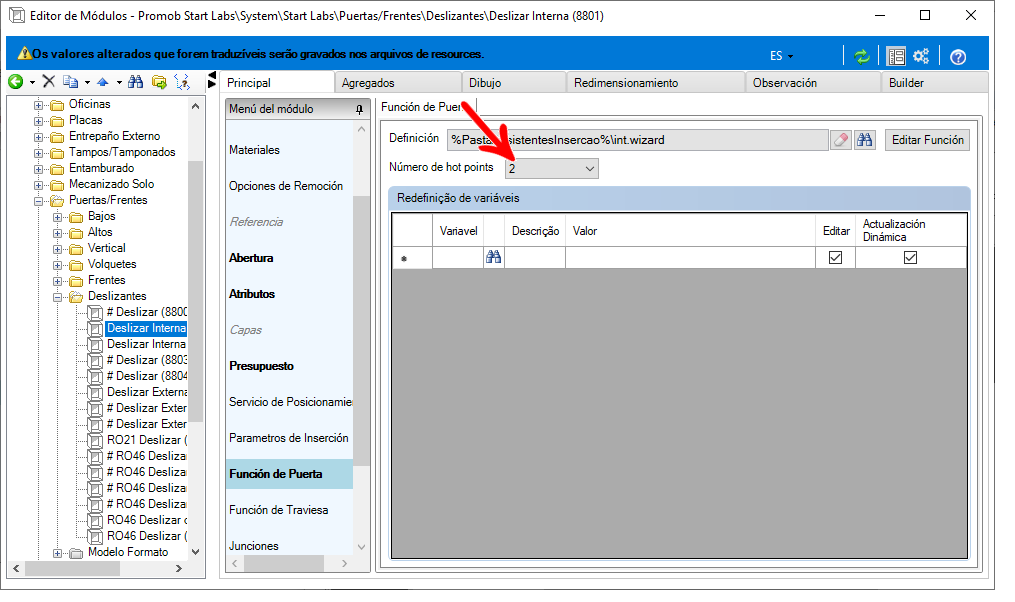Click the pin icon on Menú del módulo
Viewport: 1015px width, 602px height.
click(359, 110)
